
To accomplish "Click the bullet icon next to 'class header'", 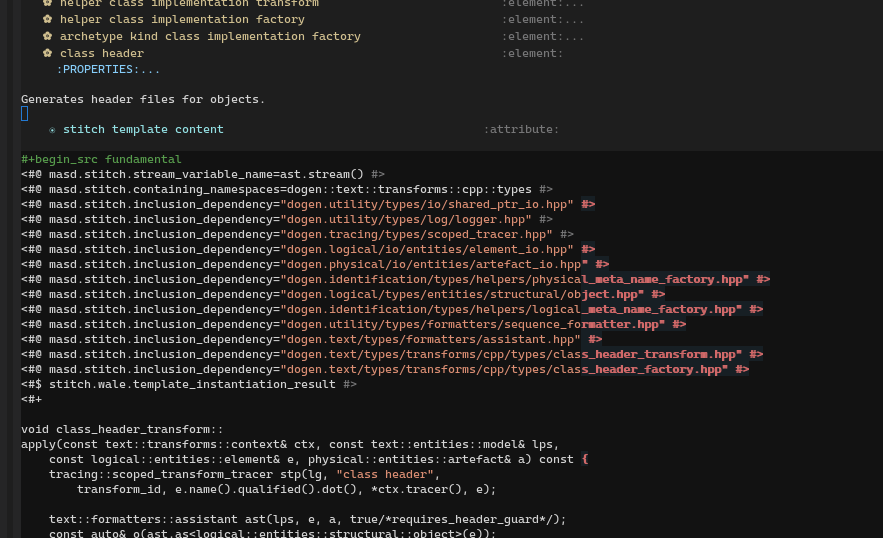I will click(47, 53).
